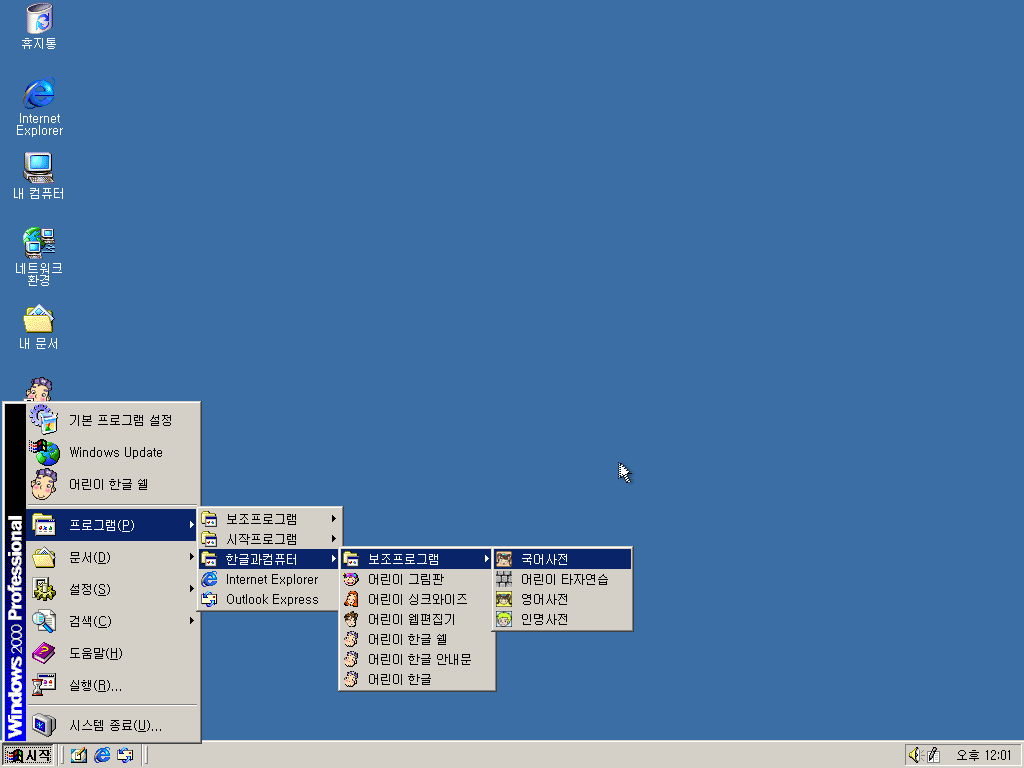Open the 영어사전 English dictionary

562,599
